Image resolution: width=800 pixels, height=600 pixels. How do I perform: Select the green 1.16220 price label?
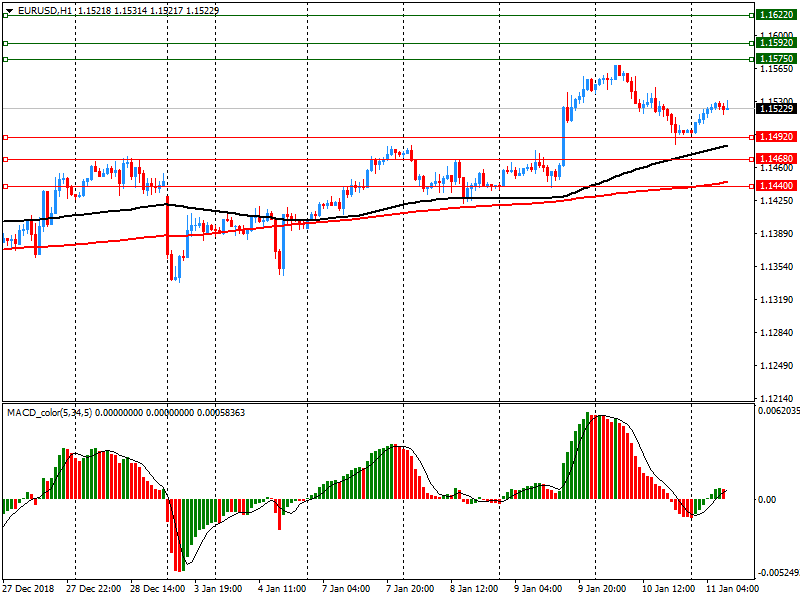[776, 16]
